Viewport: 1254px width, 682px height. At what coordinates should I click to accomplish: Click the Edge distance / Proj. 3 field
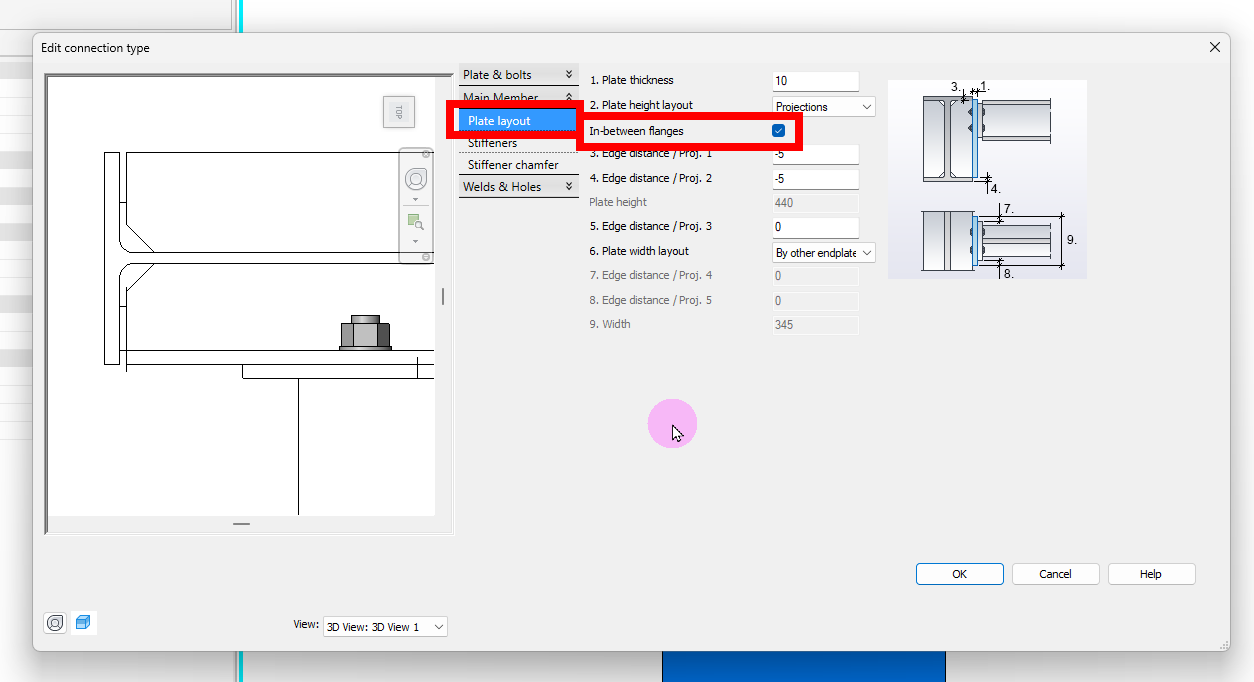(815, 227)
